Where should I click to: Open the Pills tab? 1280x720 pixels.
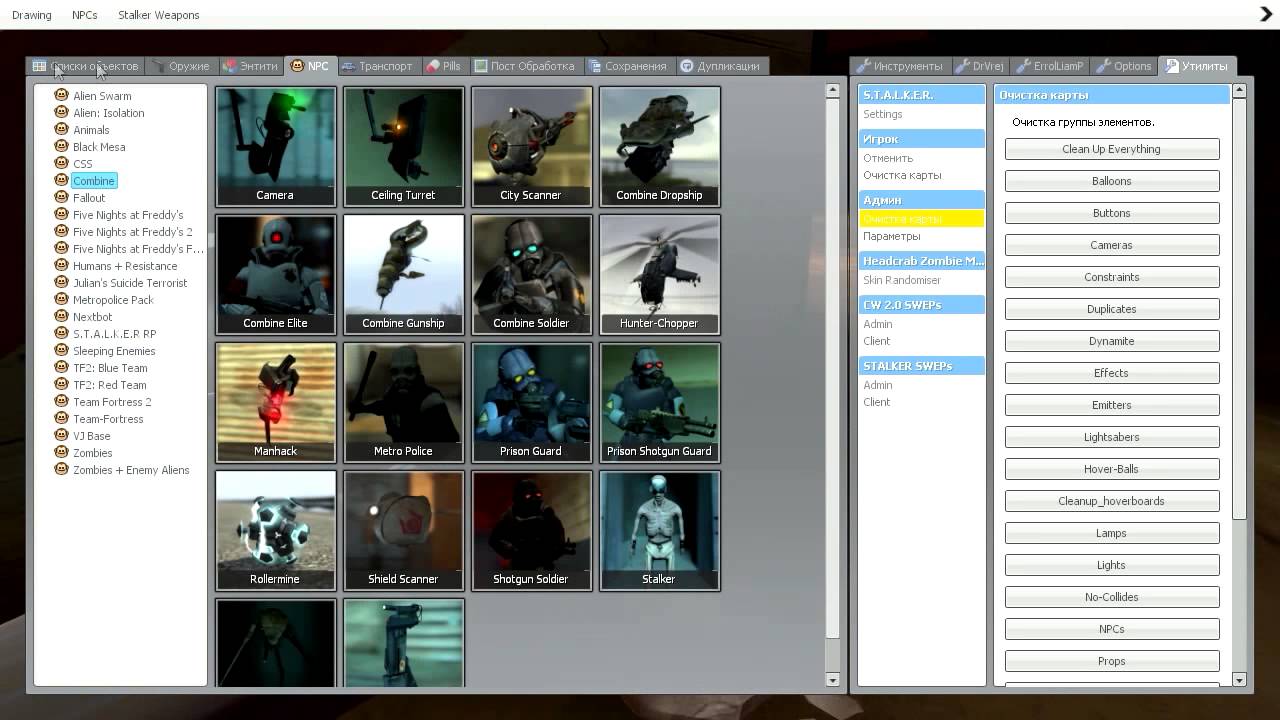click(443, 66)
